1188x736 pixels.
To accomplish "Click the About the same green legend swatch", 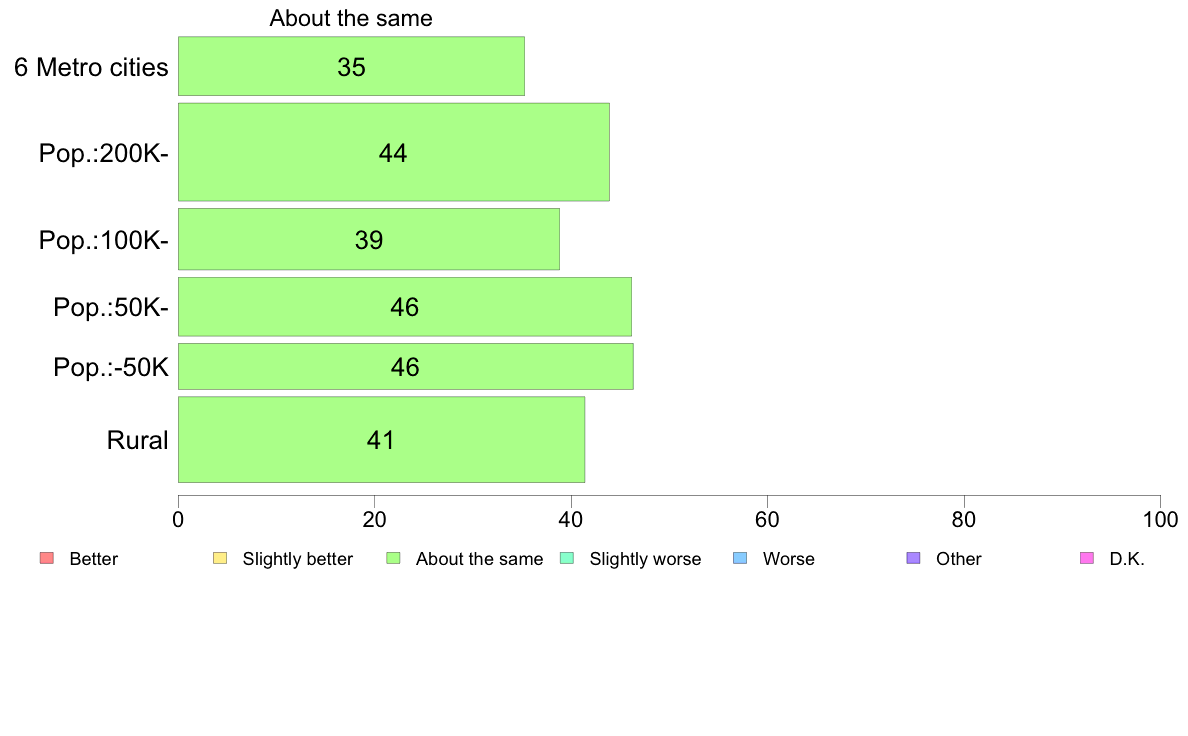I will [x=393, y=559].
